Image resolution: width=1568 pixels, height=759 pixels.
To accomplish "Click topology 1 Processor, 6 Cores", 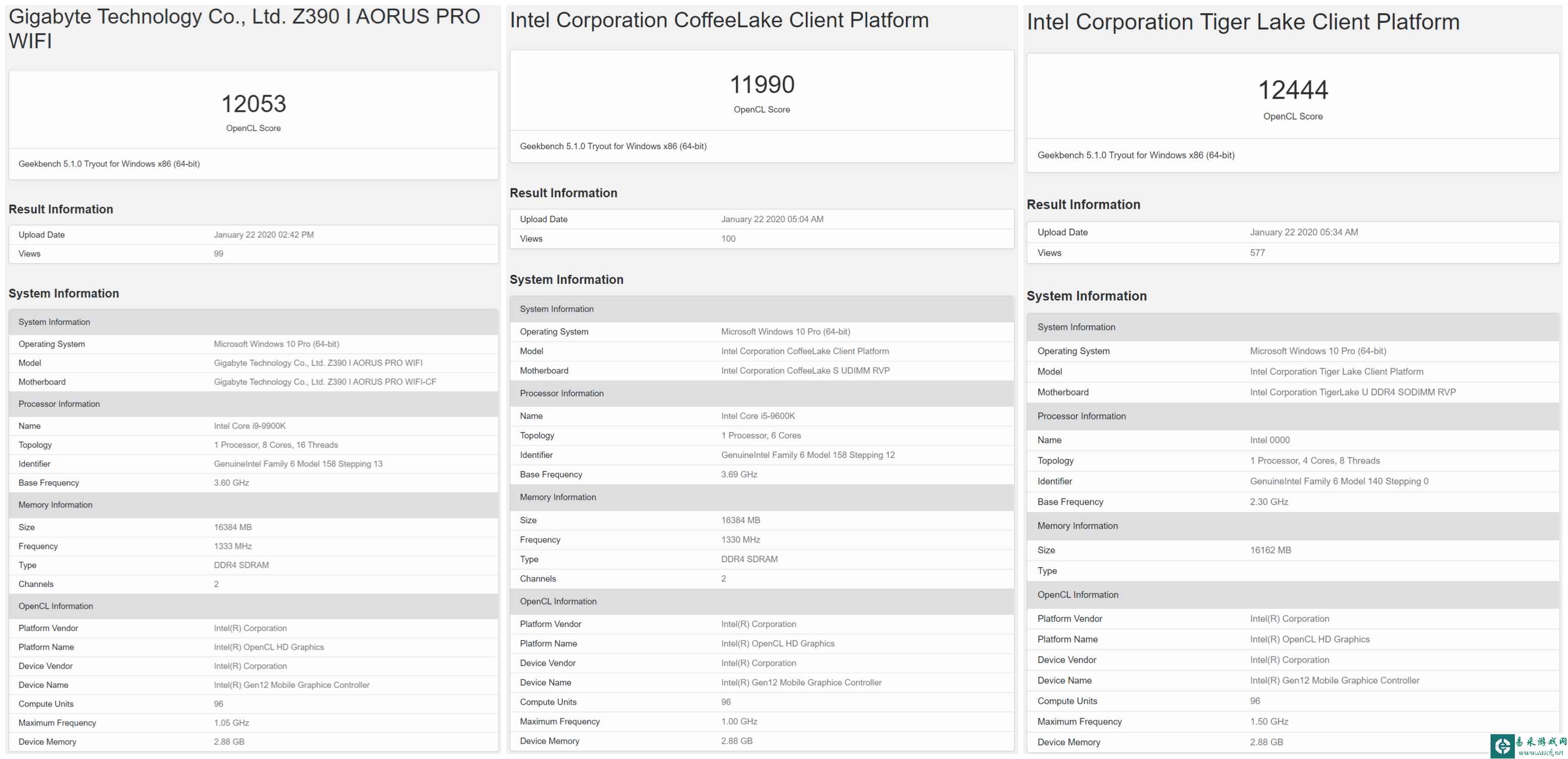I will [x=761, y=436].
